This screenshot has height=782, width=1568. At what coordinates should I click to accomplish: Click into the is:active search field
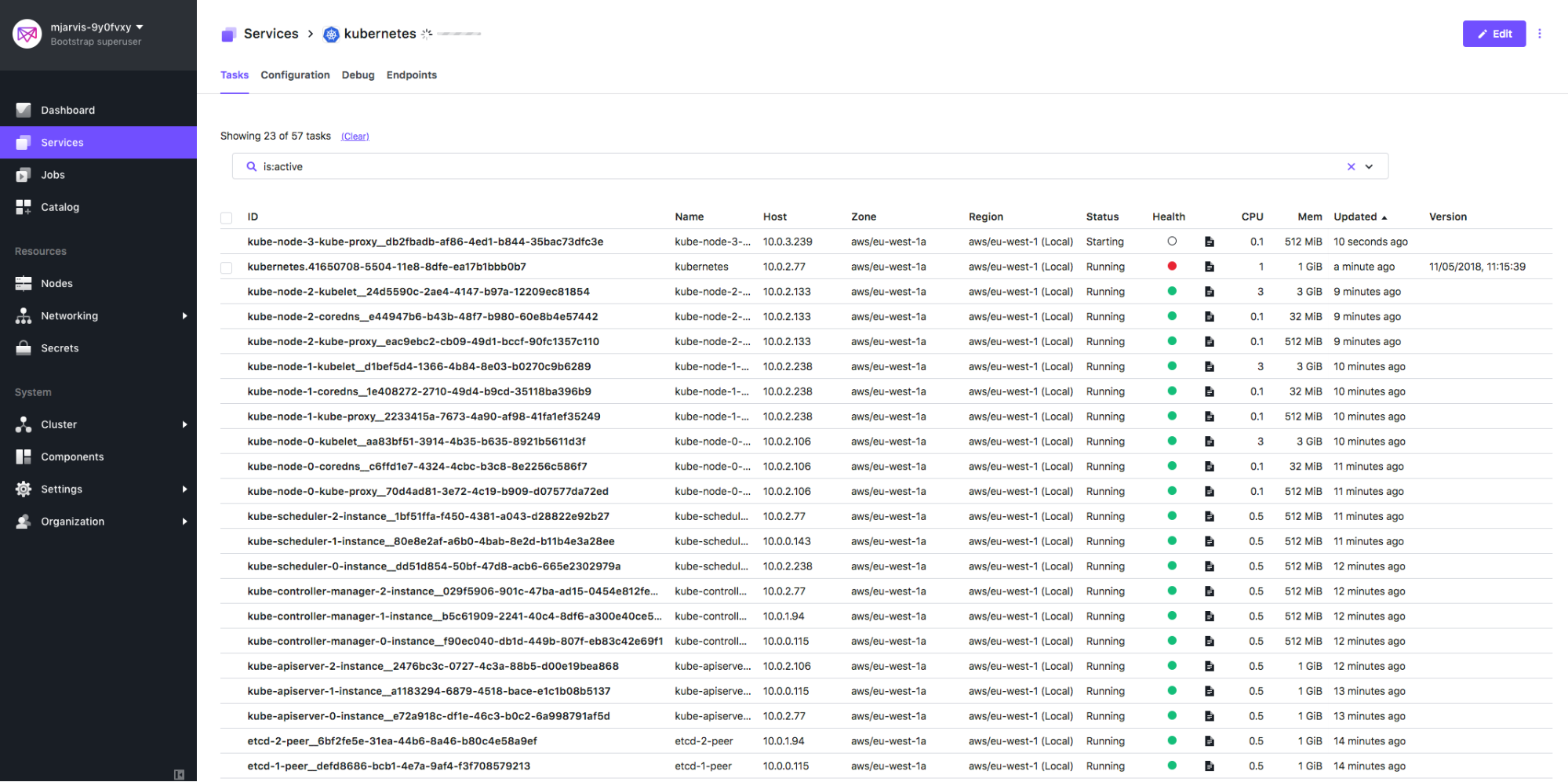tap(784, 166)
